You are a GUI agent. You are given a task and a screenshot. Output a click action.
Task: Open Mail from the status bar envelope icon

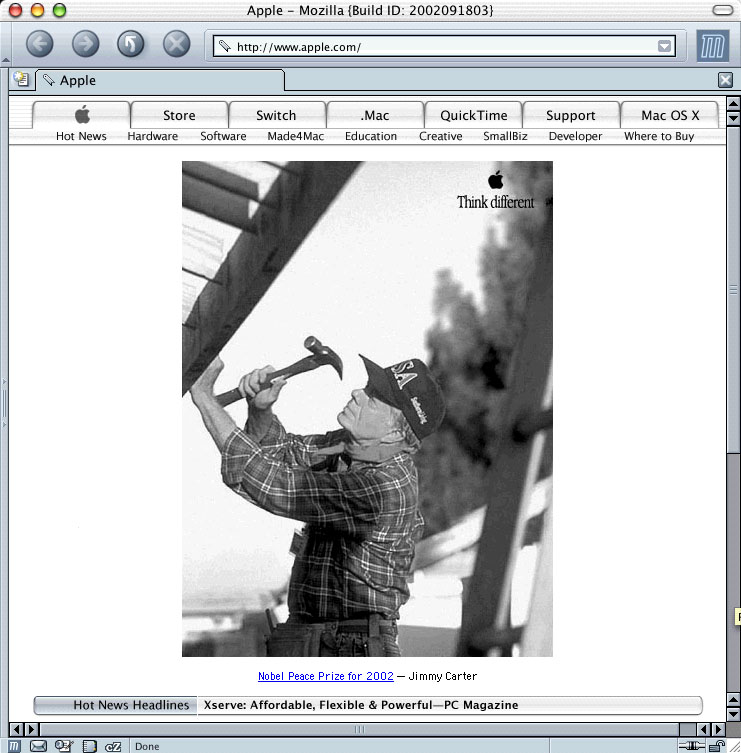click(38, 746)
